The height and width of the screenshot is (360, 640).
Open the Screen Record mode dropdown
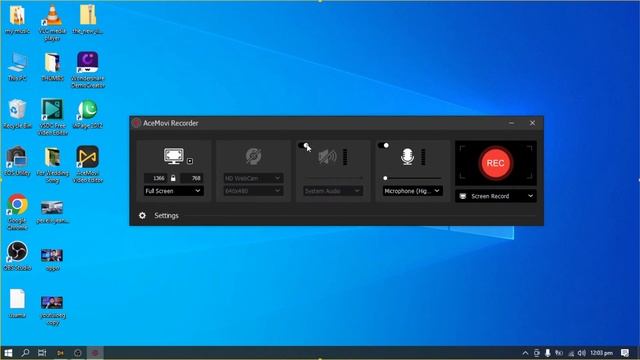click(496, 196)
